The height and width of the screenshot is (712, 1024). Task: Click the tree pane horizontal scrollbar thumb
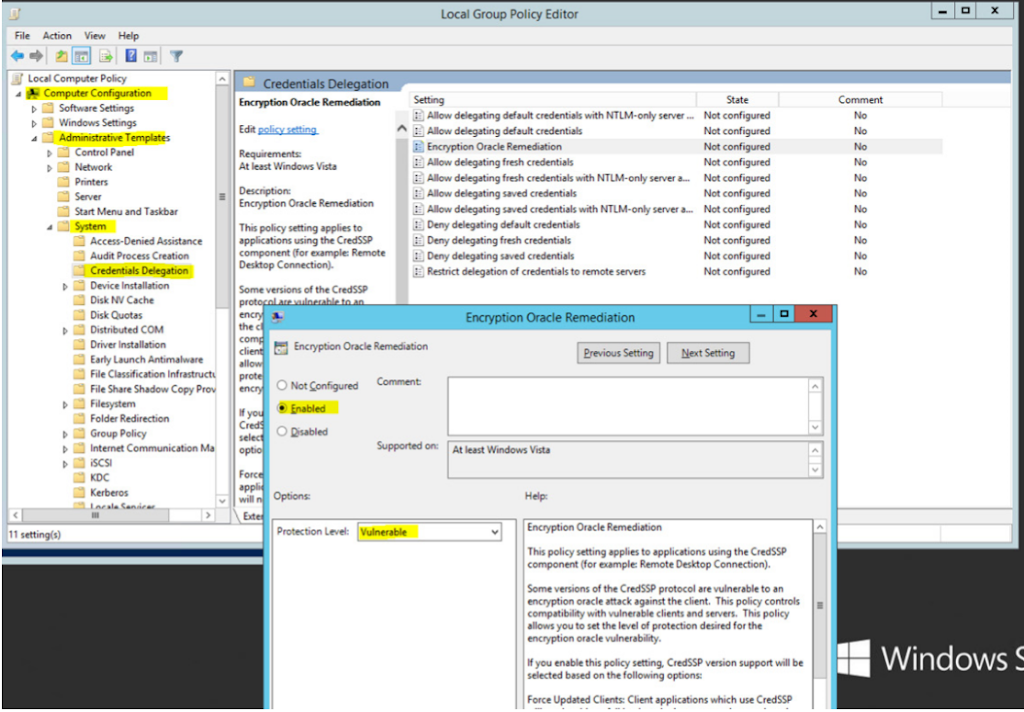click(95, 515)
